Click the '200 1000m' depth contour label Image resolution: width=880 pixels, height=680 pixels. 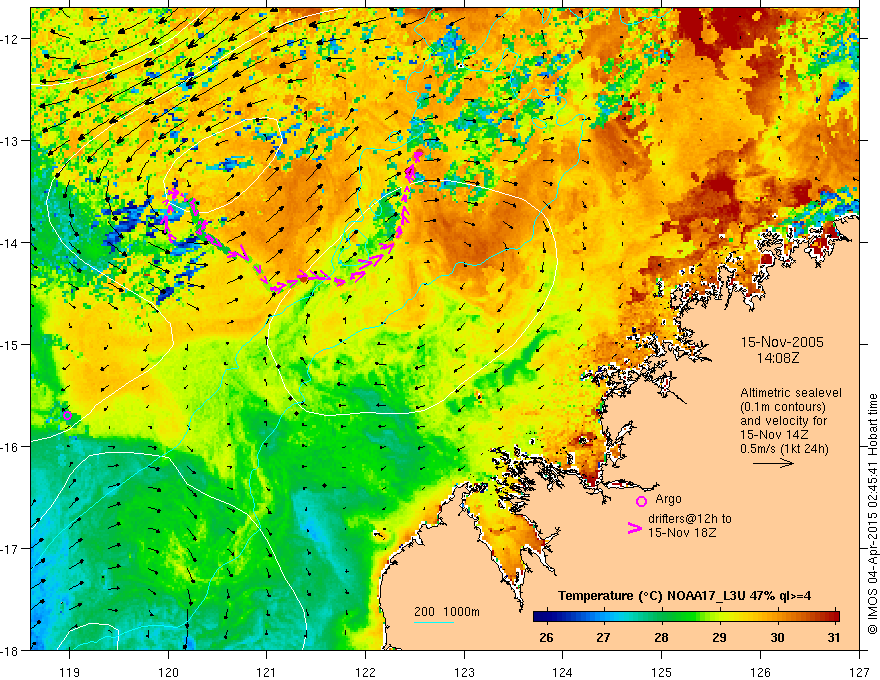[x=447, y=612]
